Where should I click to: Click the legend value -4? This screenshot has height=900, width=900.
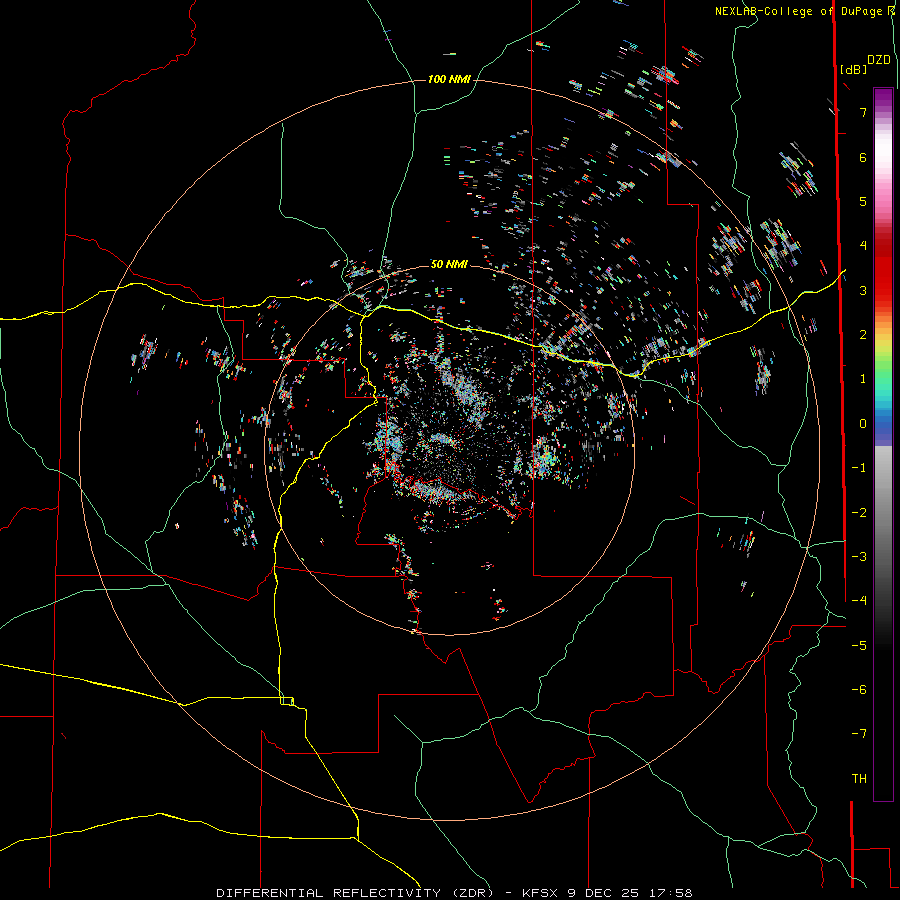pos(859,601)
